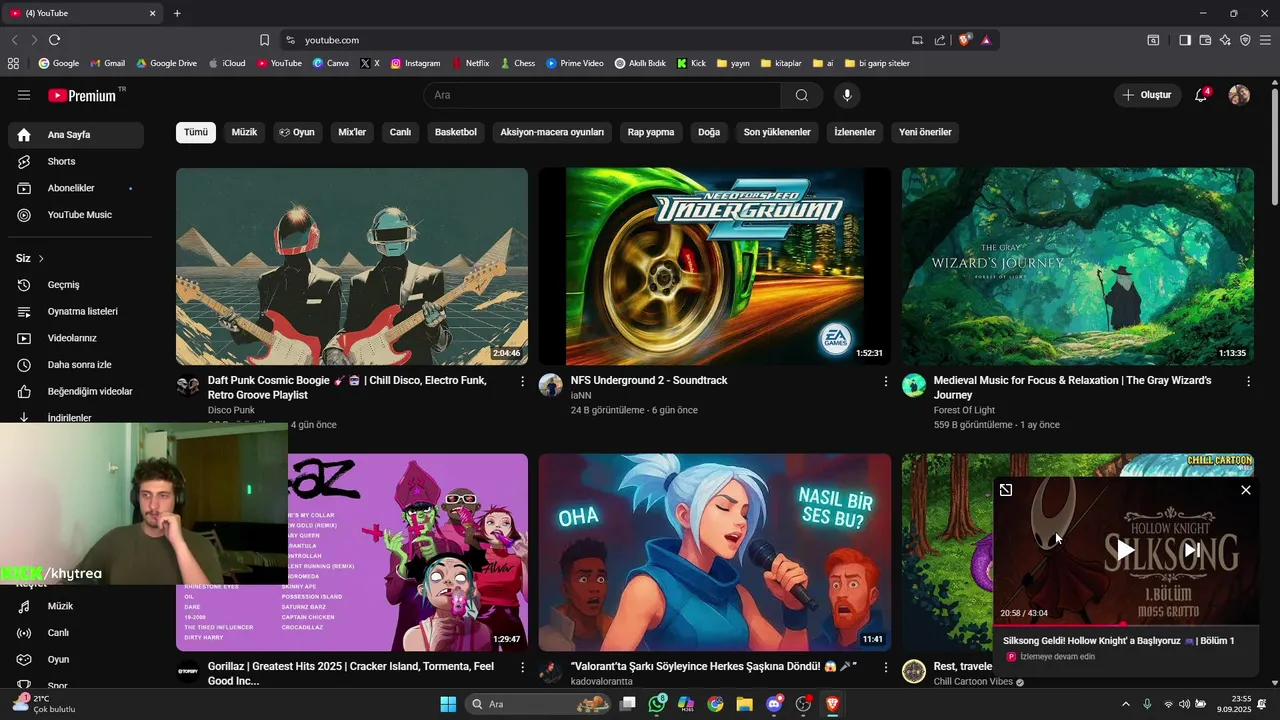Start voice search with microphone icon
The width and height of the screenshot is (1280, 720).
[x=847, y=95]
